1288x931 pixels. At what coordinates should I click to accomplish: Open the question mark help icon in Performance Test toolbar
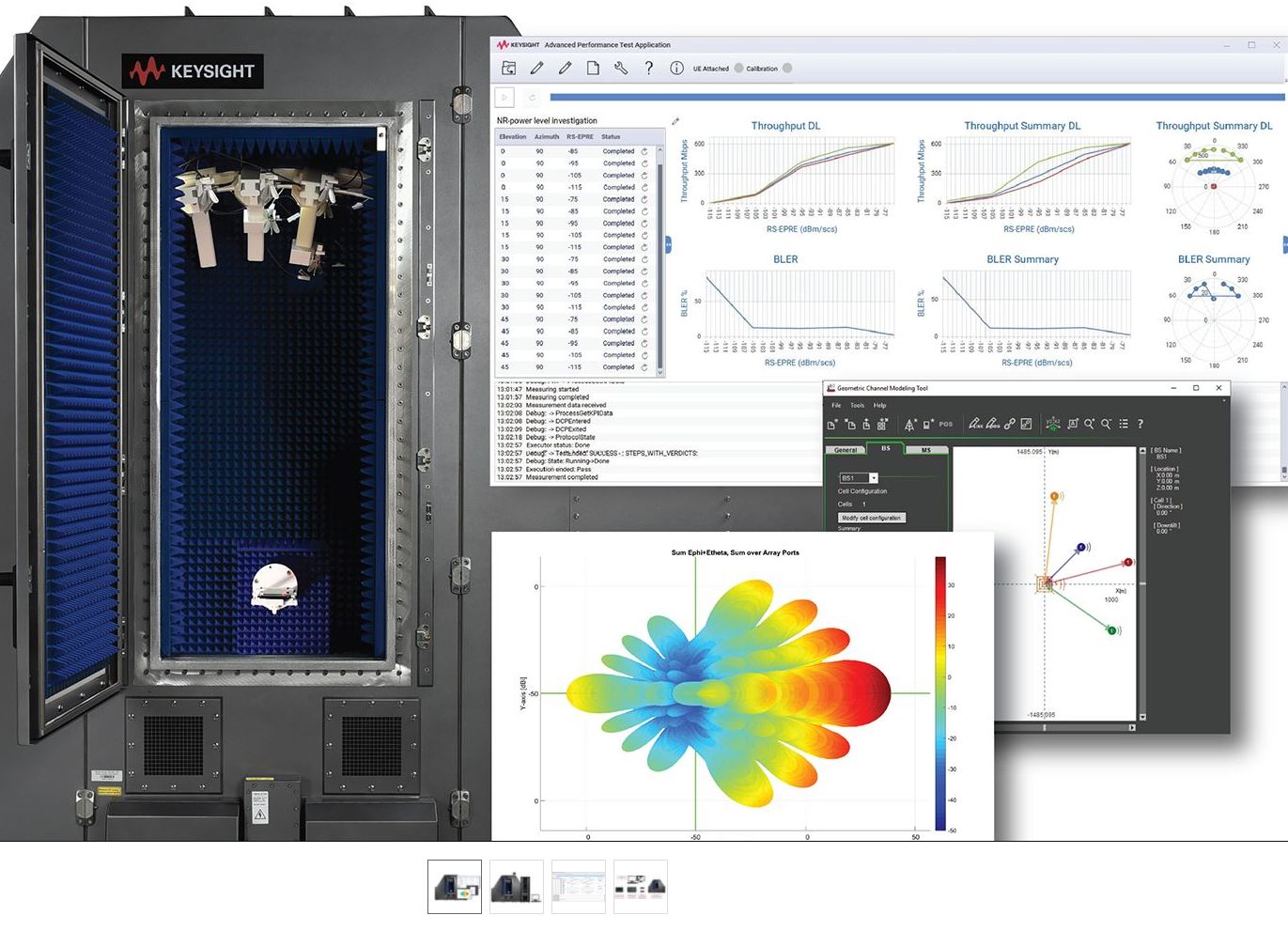coord(648,68)
